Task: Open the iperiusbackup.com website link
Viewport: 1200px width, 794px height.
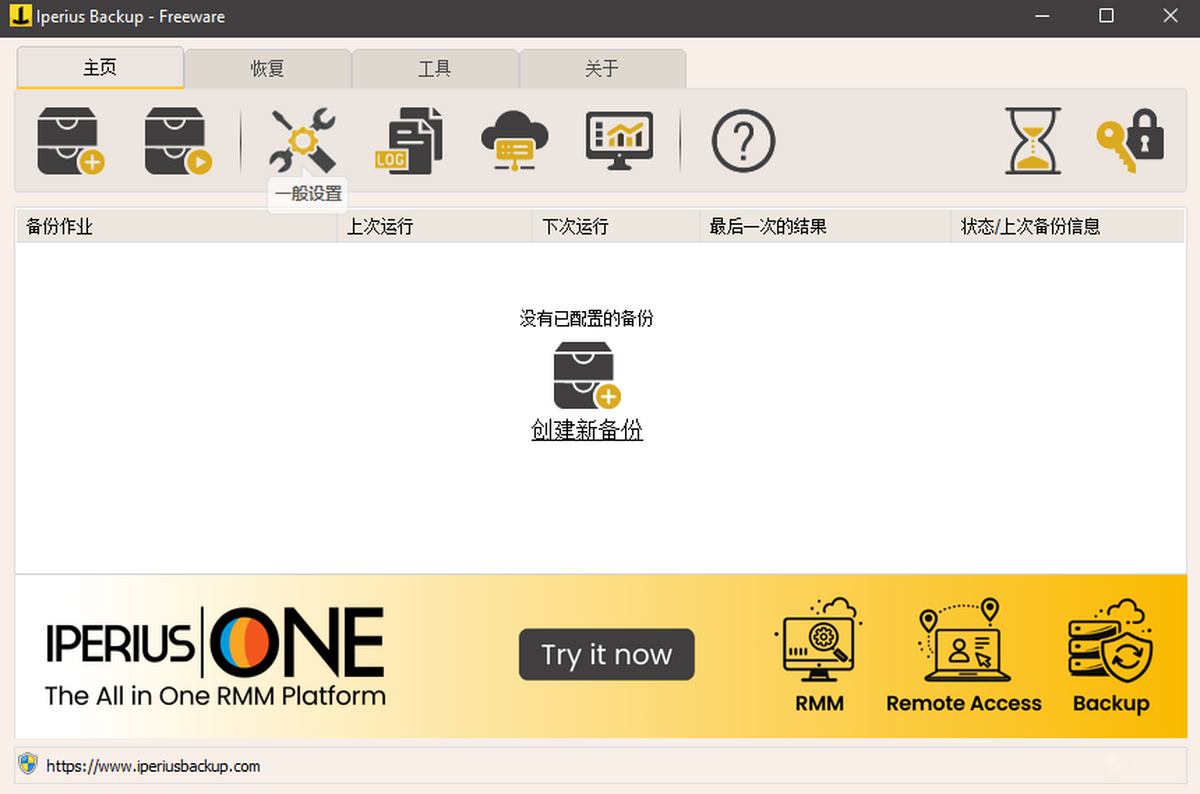Action: pos(153,766)
